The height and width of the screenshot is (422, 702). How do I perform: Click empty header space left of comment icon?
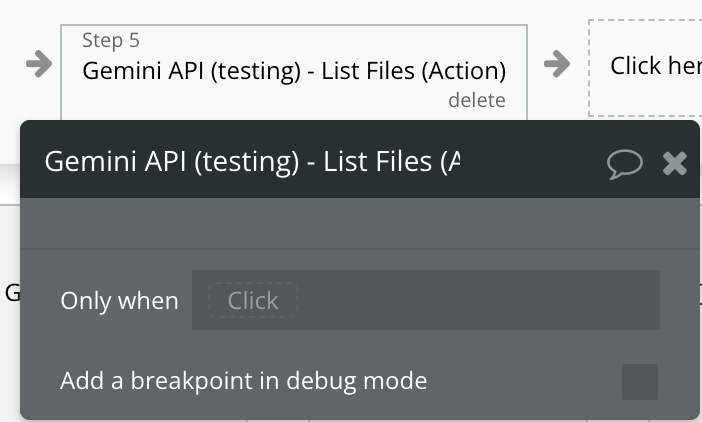click(540, 163)
